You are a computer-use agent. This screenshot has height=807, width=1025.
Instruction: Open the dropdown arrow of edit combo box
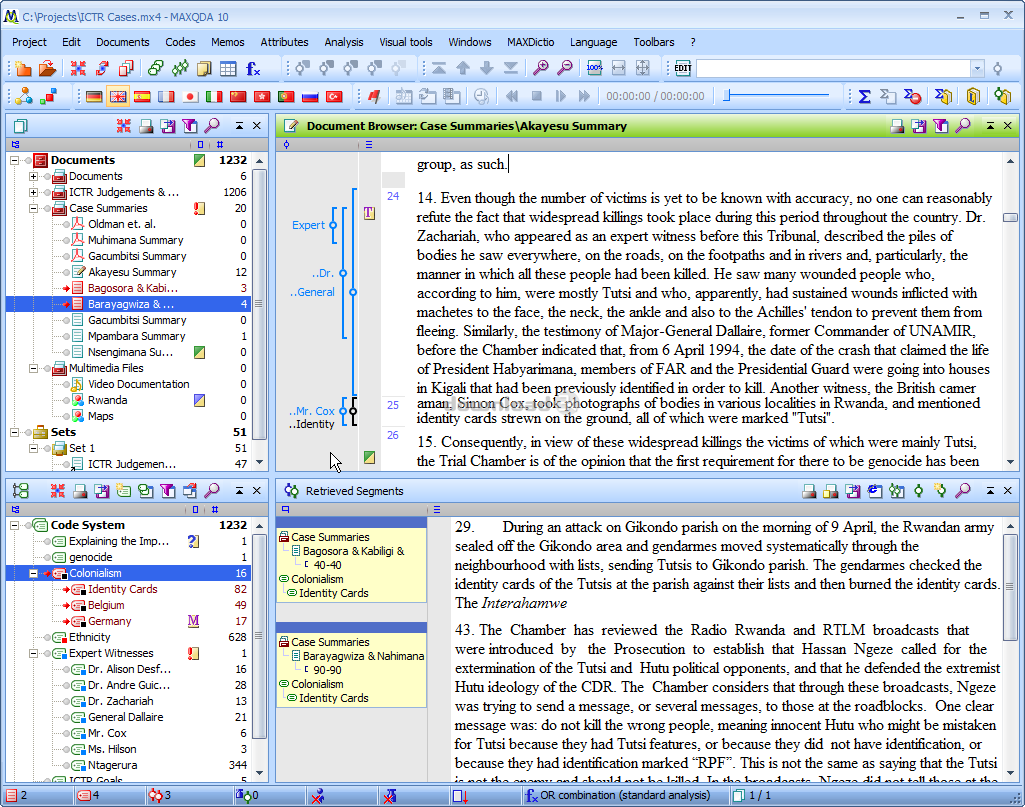977,68
